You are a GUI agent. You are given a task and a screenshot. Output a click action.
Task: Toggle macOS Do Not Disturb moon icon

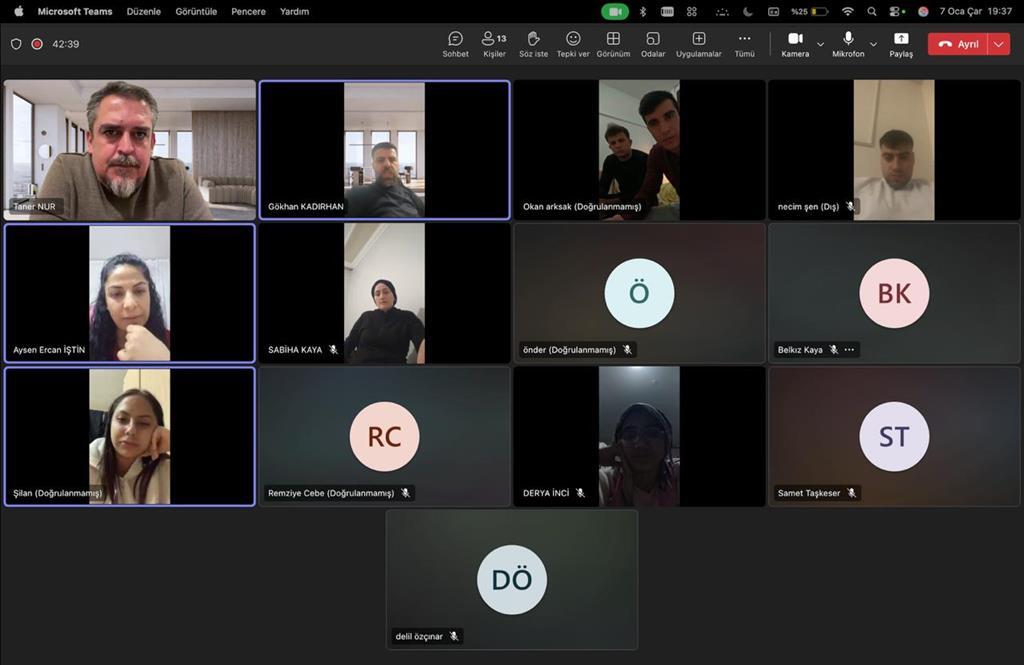[747, 12]
